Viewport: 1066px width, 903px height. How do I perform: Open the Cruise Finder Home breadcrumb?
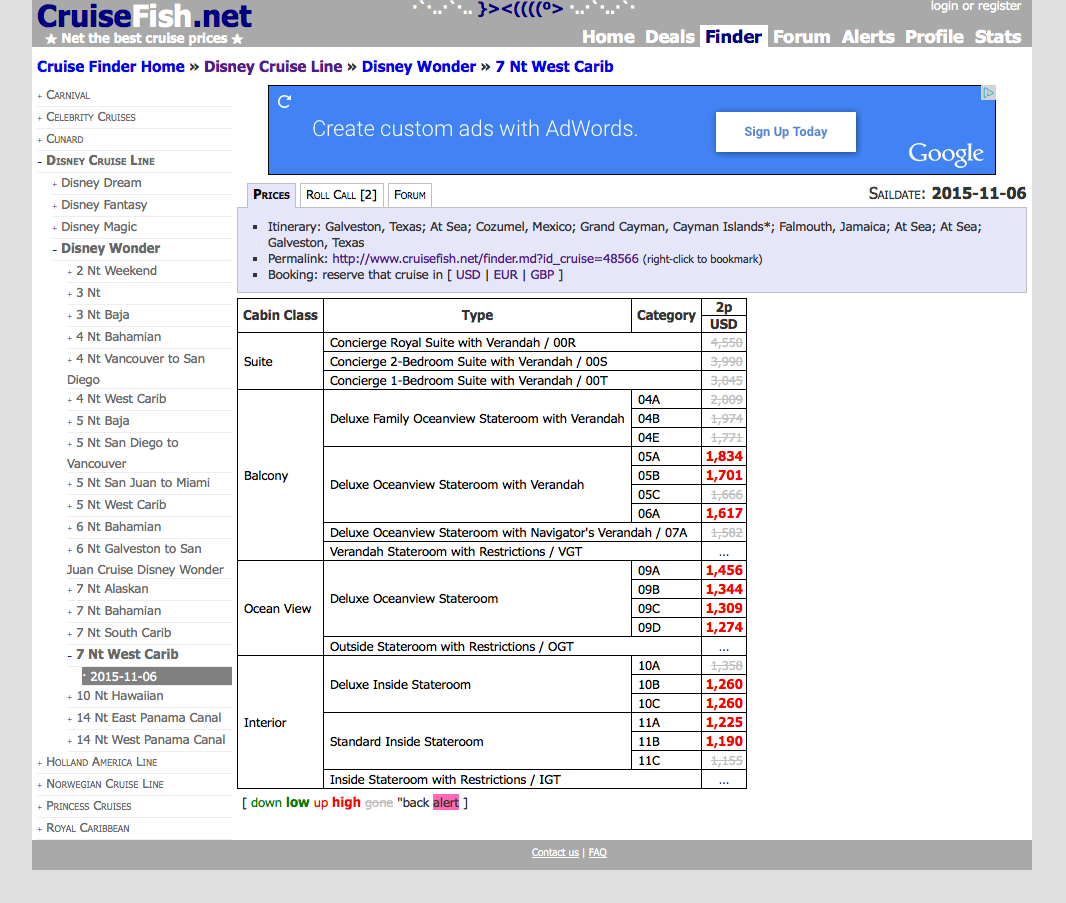click(x=111, y=67)
